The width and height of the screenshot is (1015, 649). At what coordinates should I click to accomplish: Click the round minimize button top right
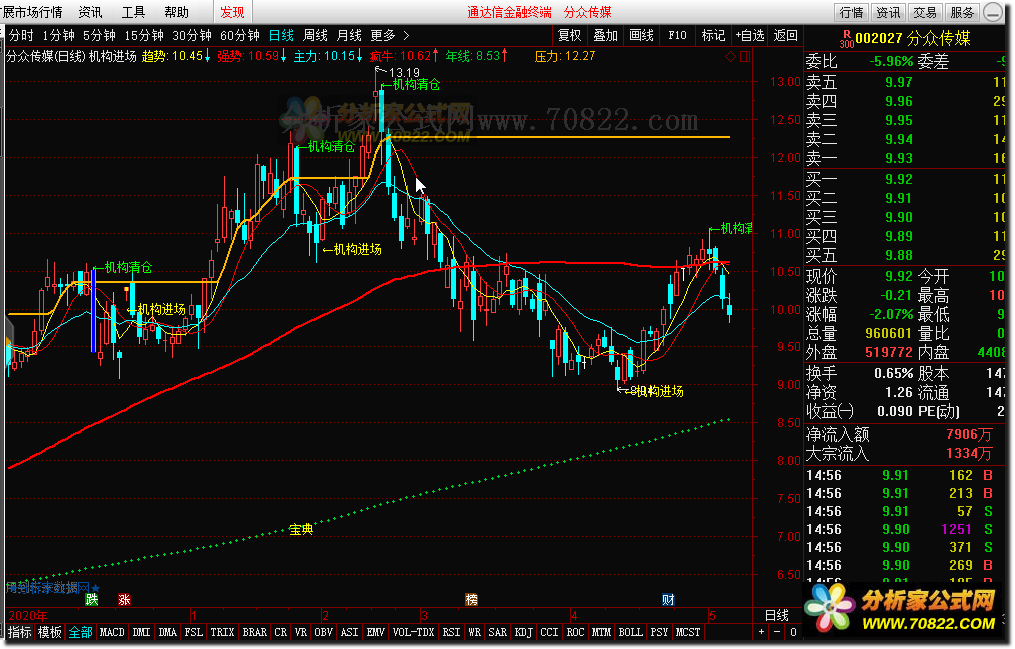tap(993, 12)
